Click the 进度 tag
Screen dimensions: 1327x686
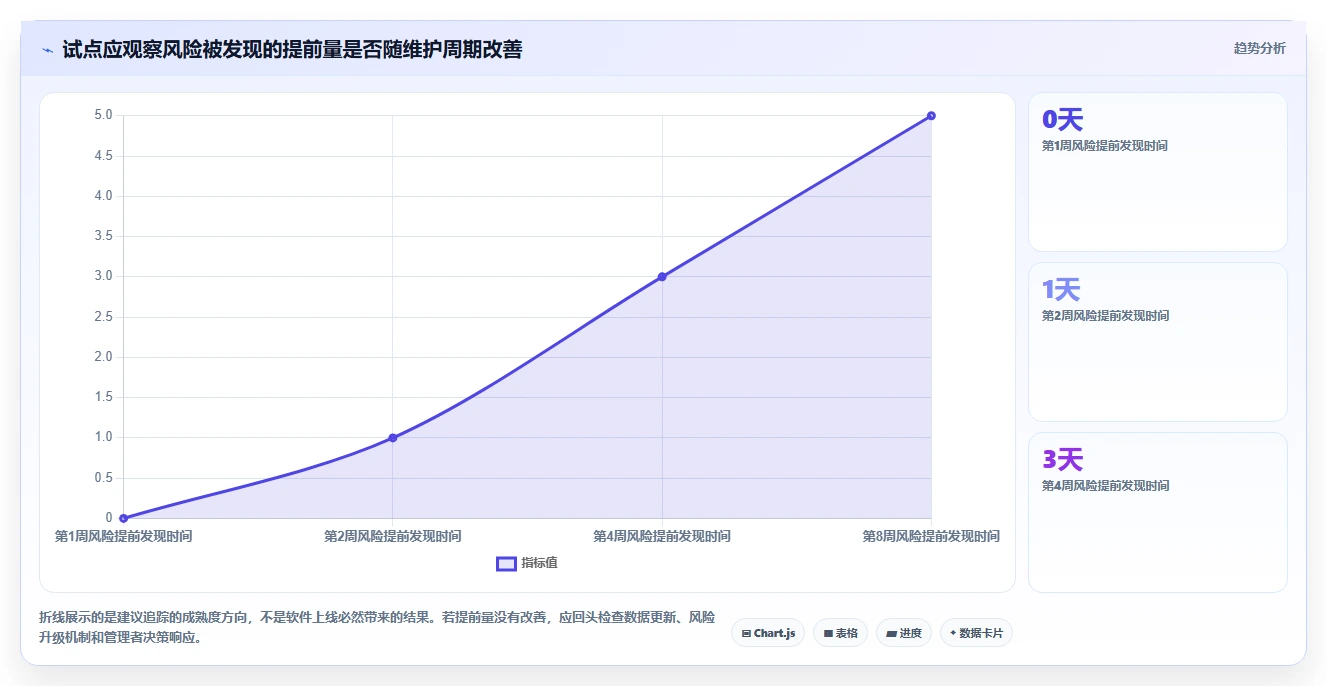click(904, 633)
